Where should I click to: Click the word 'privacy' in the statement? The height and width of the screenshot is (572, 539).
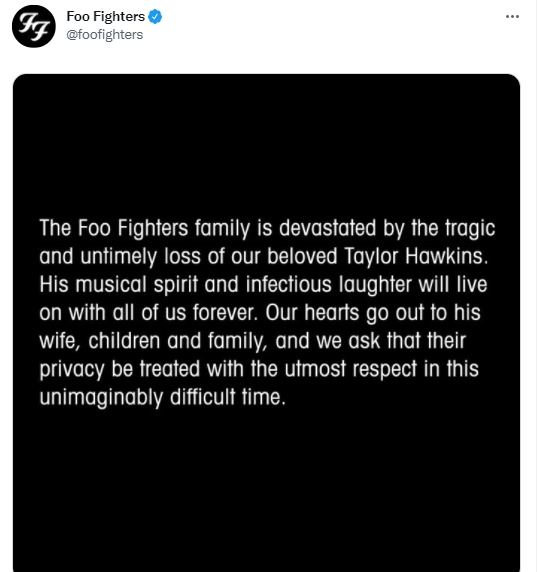point(72,369)
